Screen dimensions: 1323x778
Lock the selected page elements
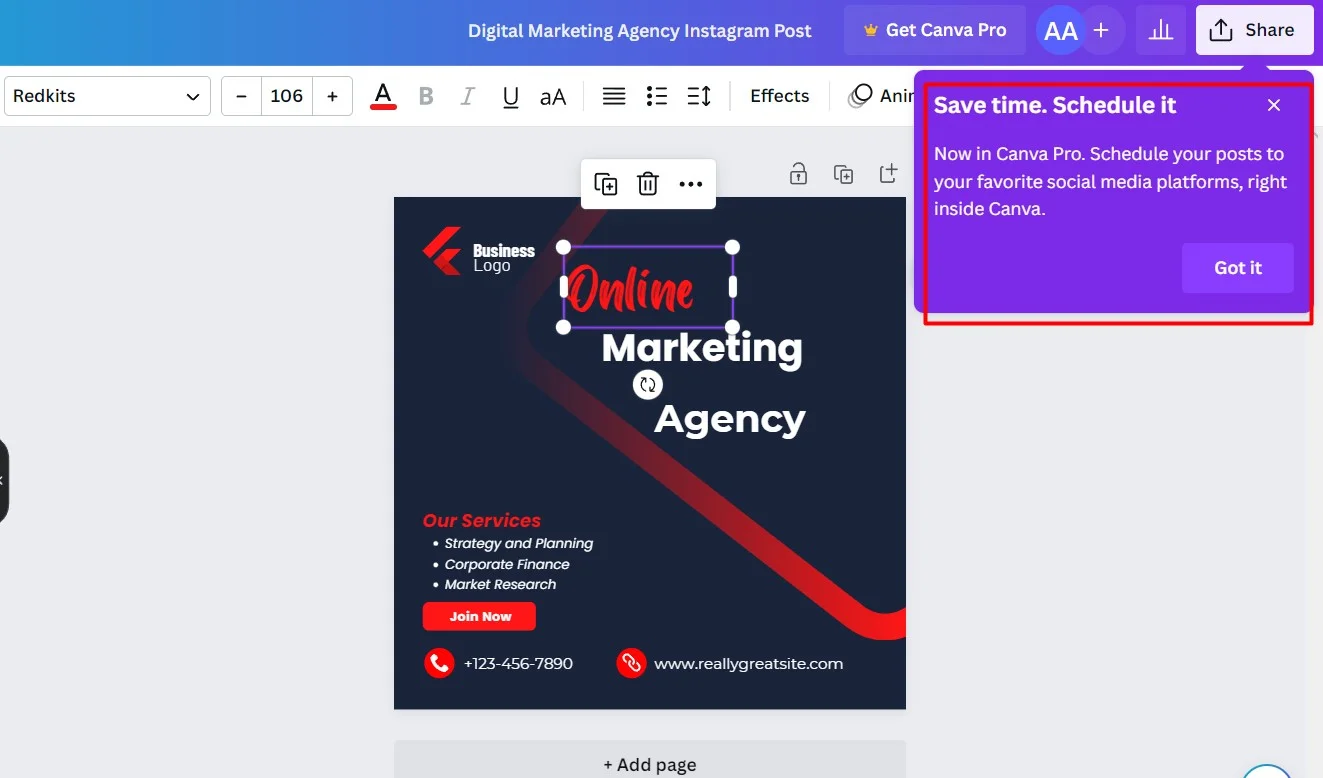tap(798, 173)
